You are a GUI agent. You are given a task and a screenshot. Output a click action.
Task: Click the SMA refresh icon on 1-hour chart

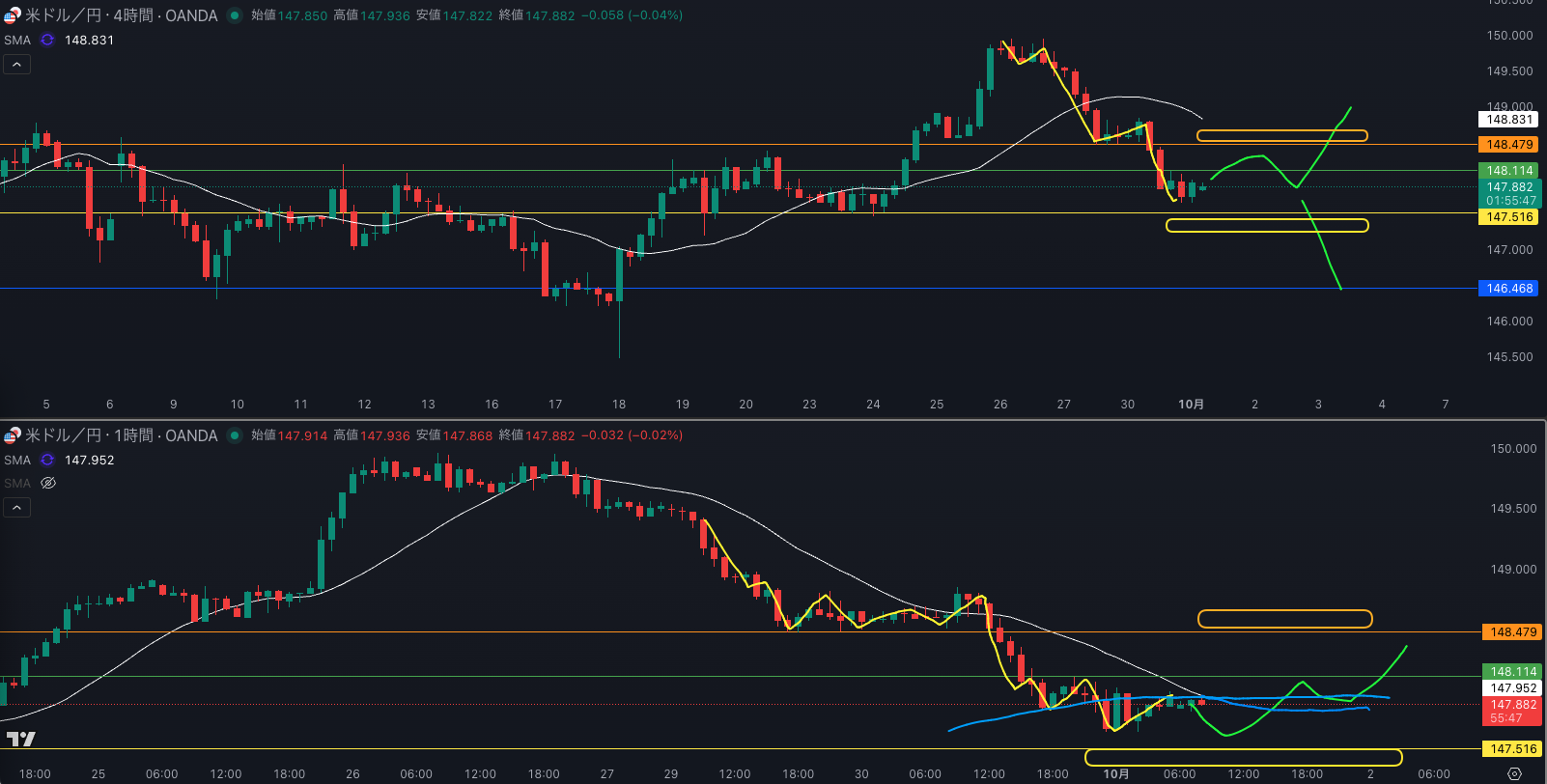(x=46, y=461)
